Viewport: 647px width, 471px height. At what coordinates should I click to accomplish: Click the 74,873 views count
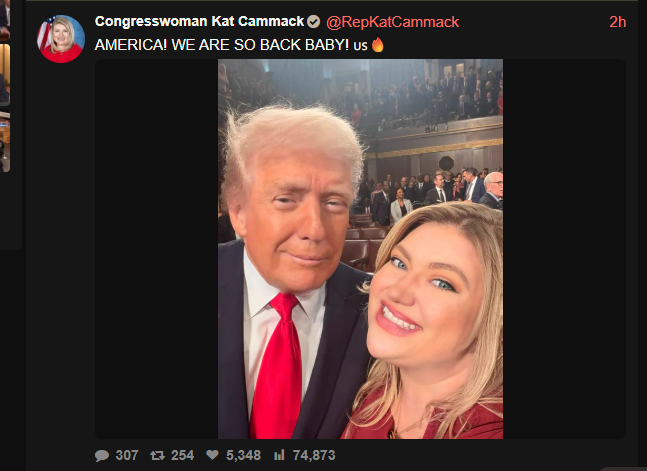tap(314, 455)
